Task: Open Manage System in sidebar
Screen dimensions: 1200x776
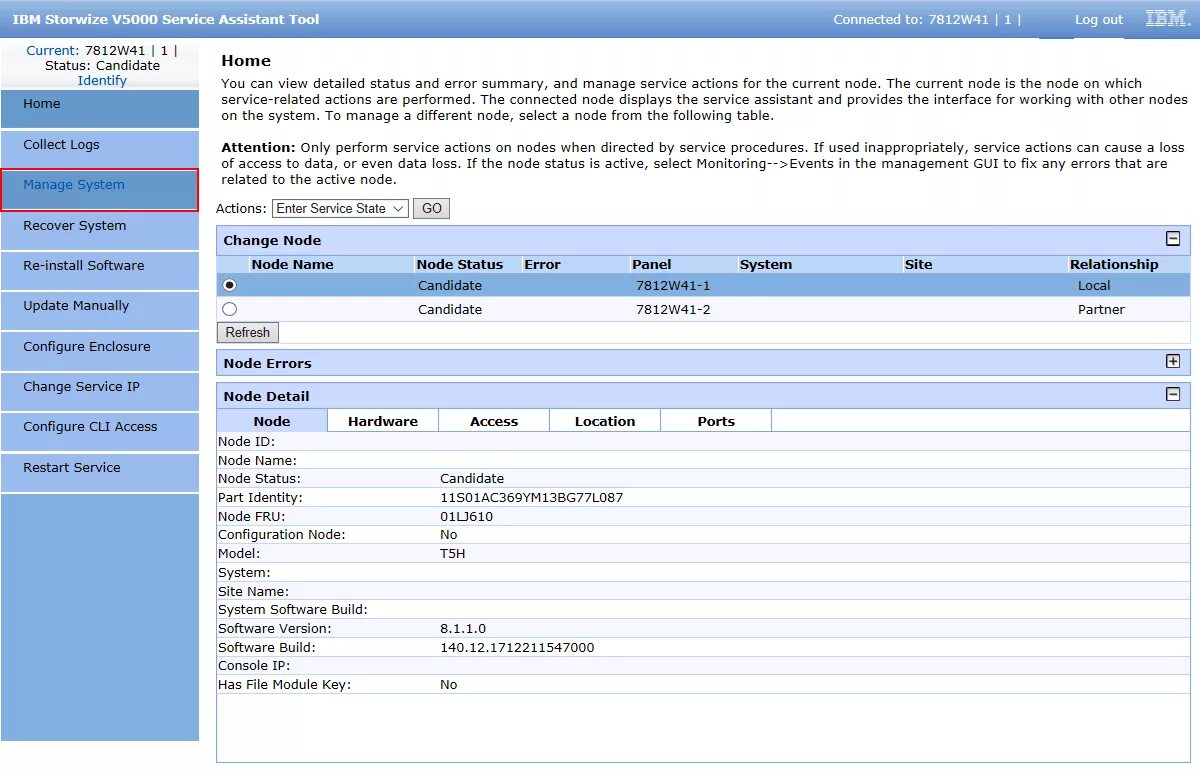Action: point(100,190)
